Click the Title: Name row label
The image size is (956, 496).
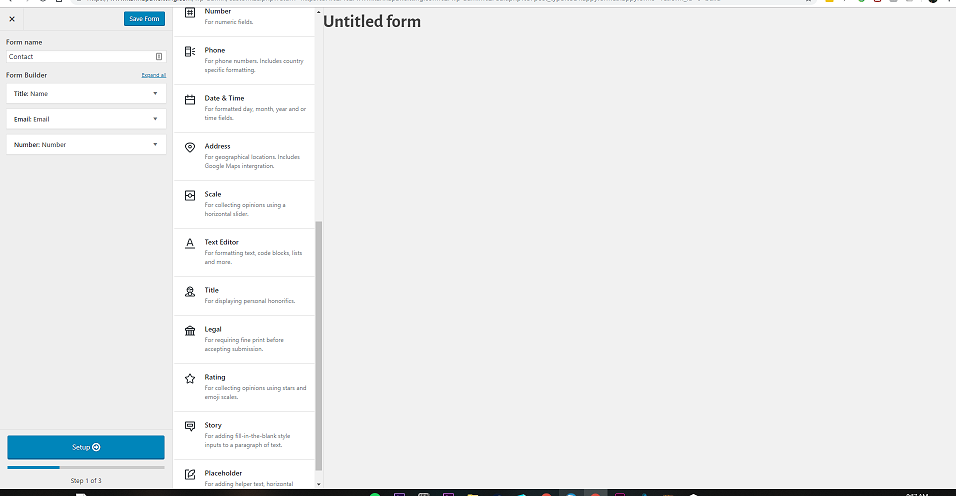[x=30, y=94]
